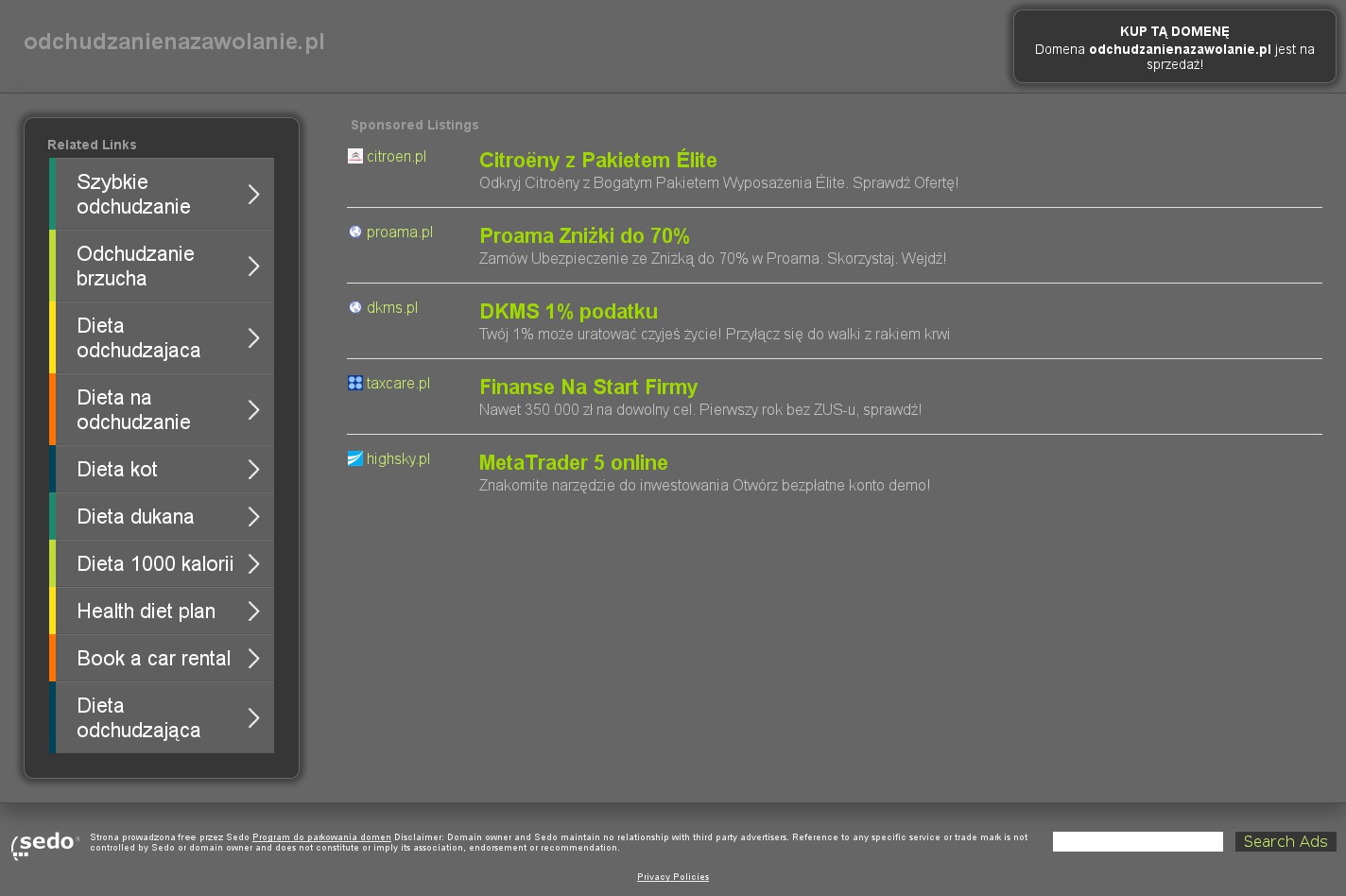Open the DKMS 1% podatku listing
This screenshot has height=896, width=1346.
(x=568, y=311)
